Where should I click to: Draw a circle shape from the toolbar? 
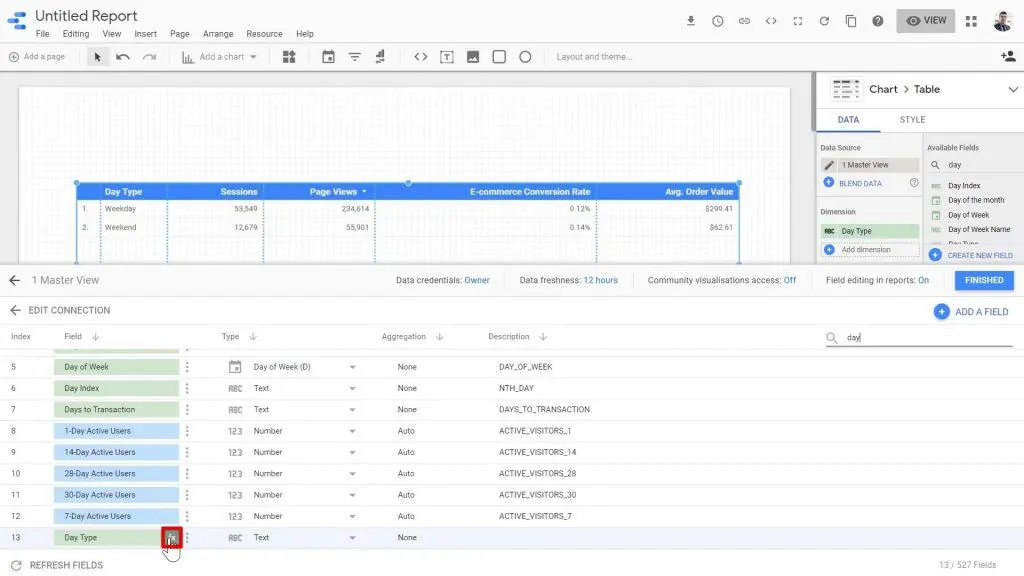(x=527, y=56)
